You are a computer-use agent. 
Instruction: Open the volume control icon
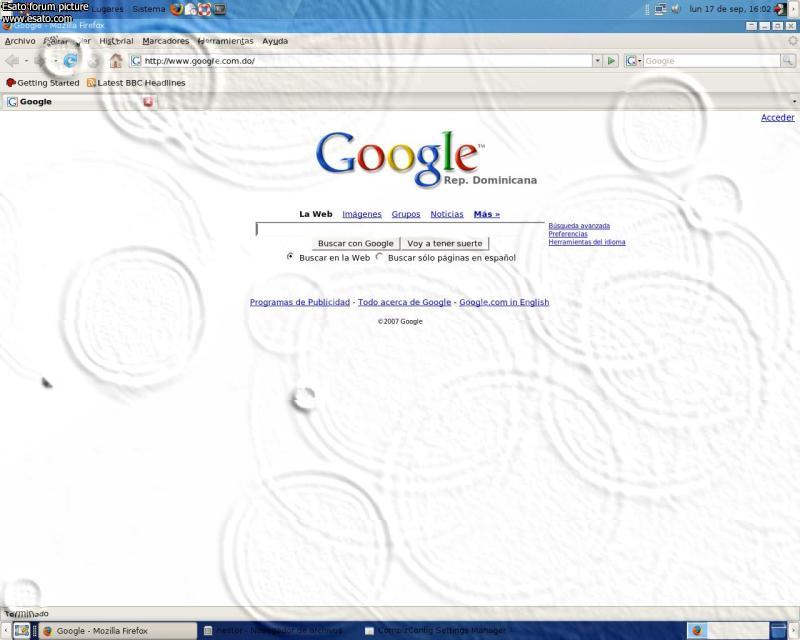click(676, 9)
